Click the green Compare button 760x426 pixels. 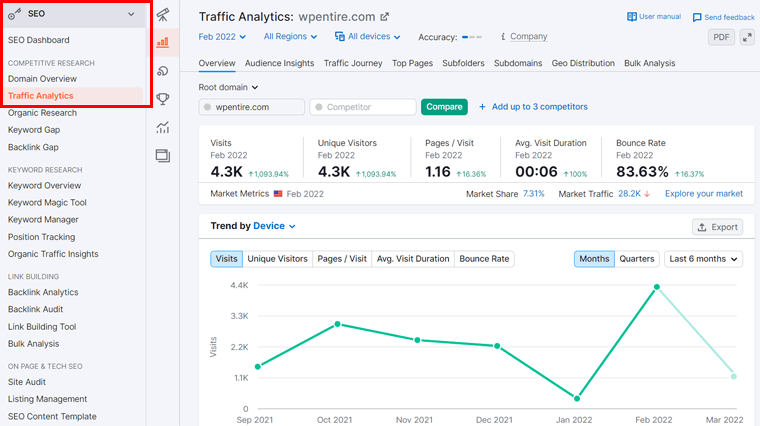(x=444, y=107)
